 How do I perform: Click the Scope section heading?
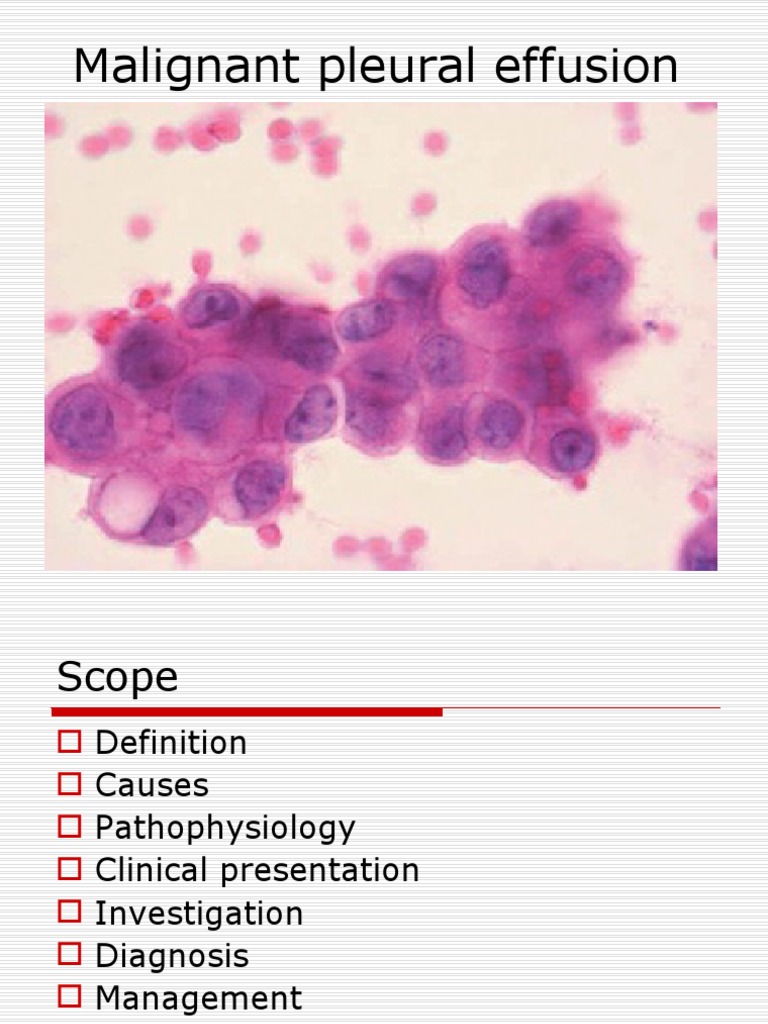point(117,677)
